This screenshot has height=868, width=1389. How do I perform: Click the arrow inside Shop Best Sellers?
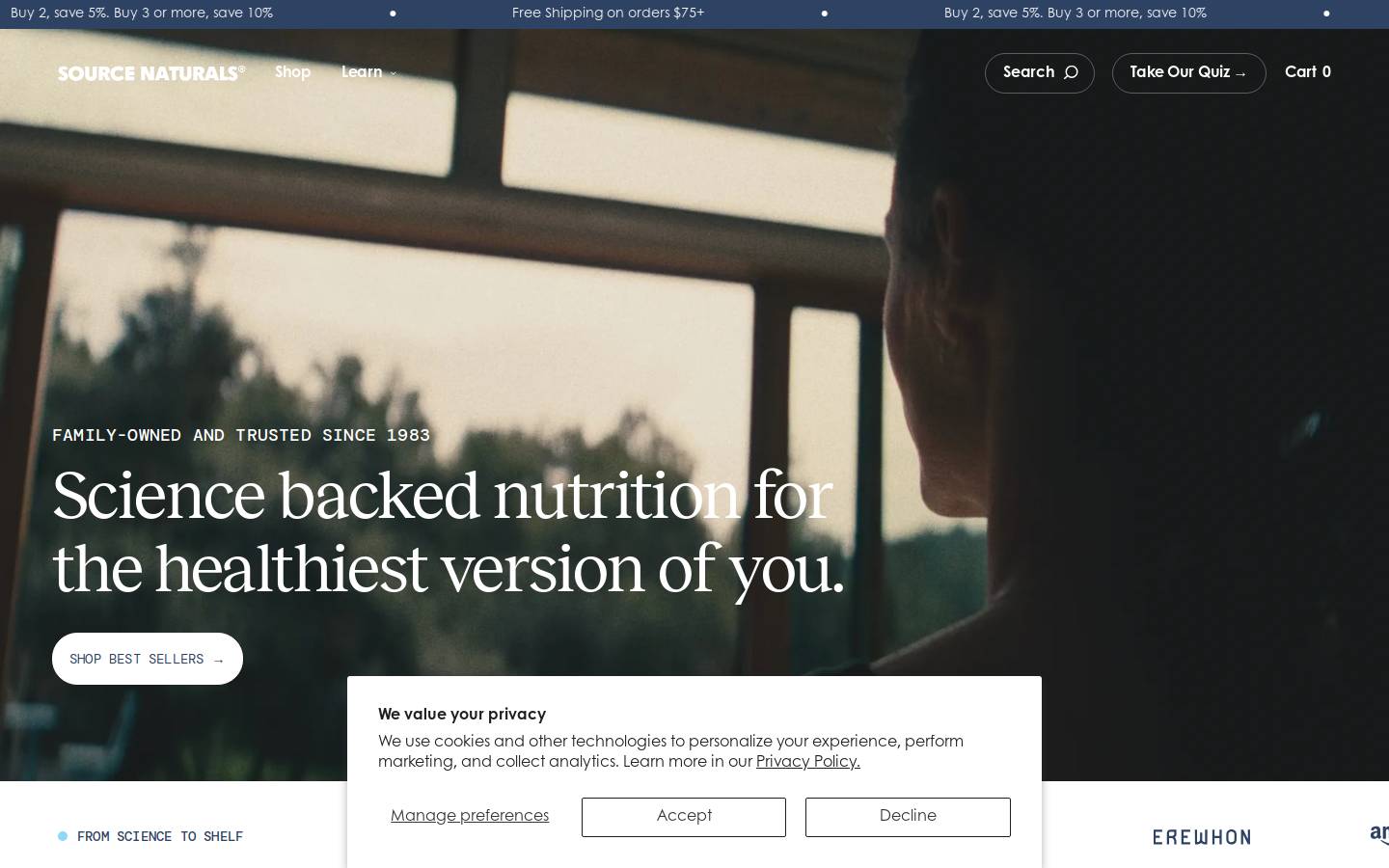(218, 661)
